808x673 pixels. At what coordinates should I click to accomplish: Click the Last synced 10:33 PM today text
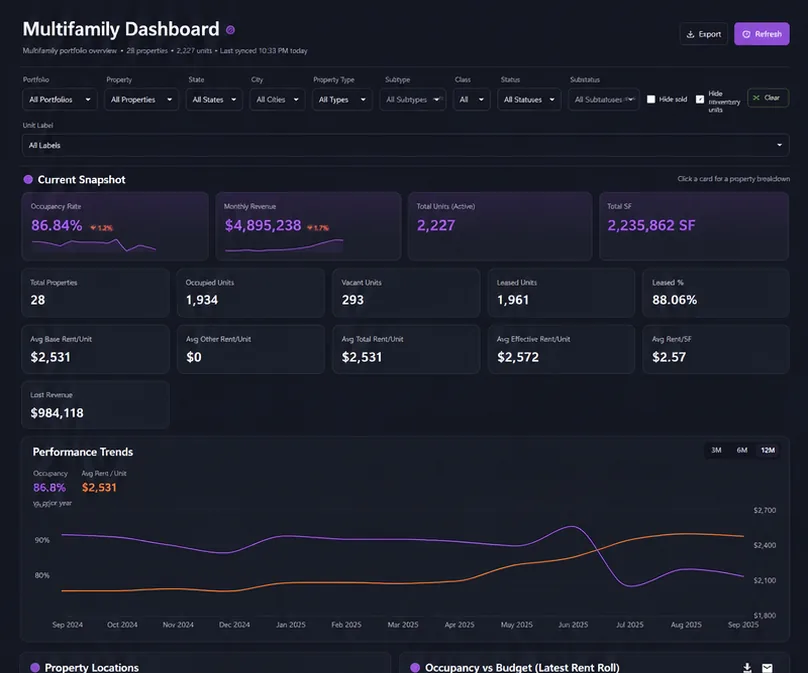[264, 51]
